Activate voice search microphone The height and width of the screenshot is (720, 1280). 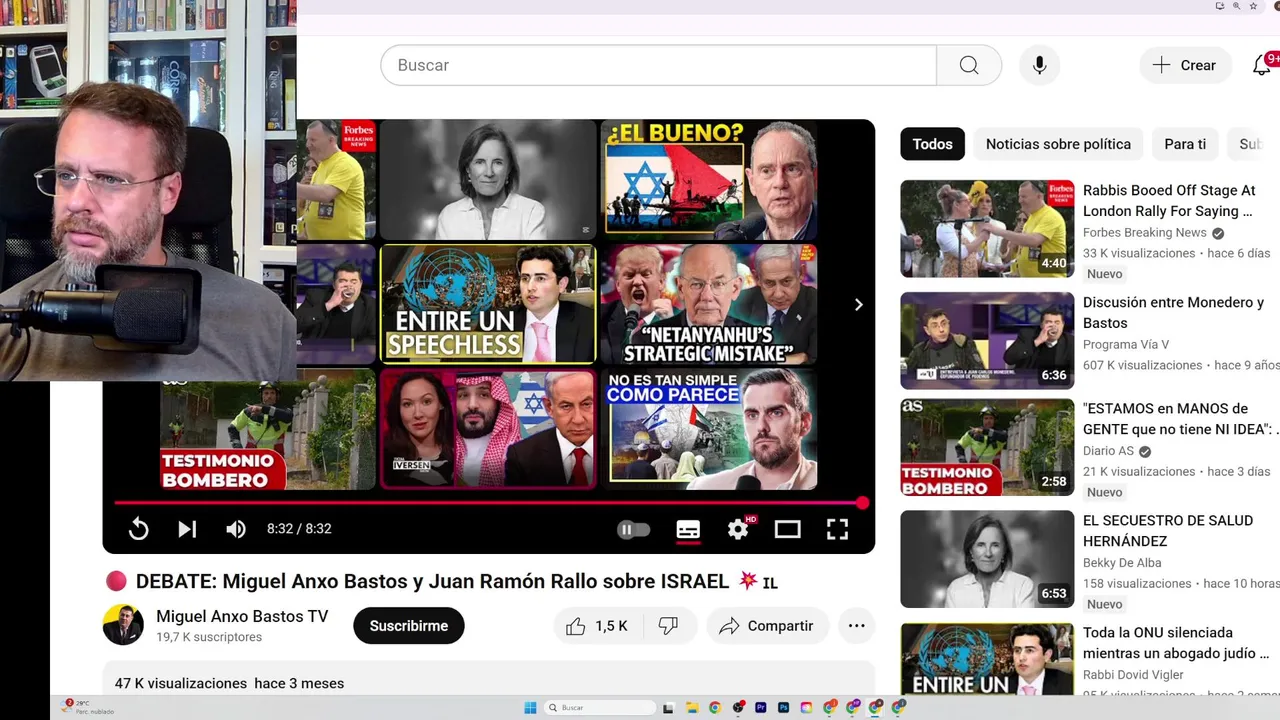(x=1040, y=65)
